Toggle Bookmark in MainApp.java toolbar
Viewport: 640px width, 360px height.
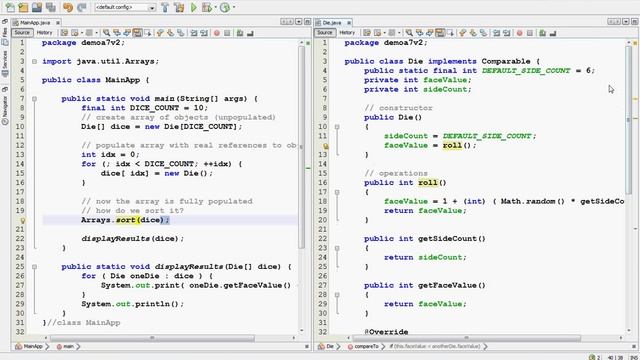click(181, 33)
